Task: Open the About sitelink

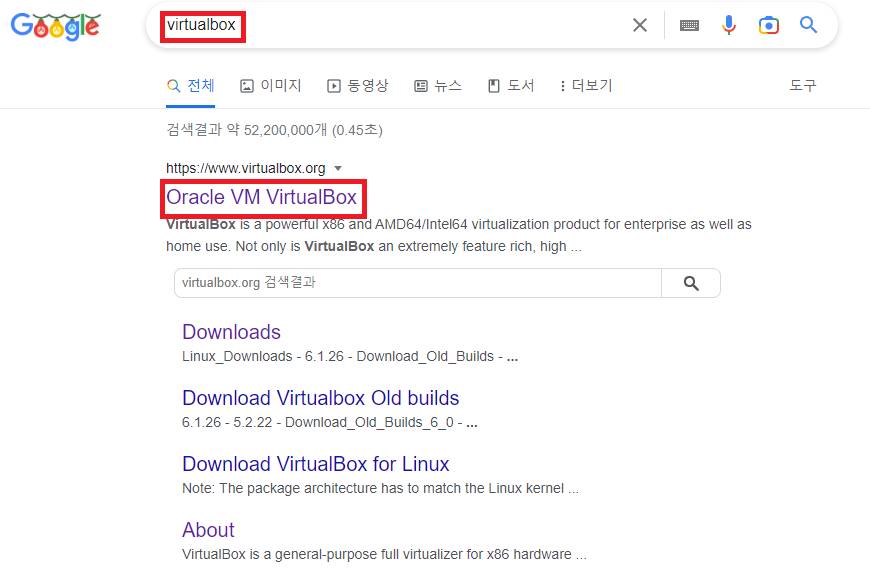Action: [209, 530]
